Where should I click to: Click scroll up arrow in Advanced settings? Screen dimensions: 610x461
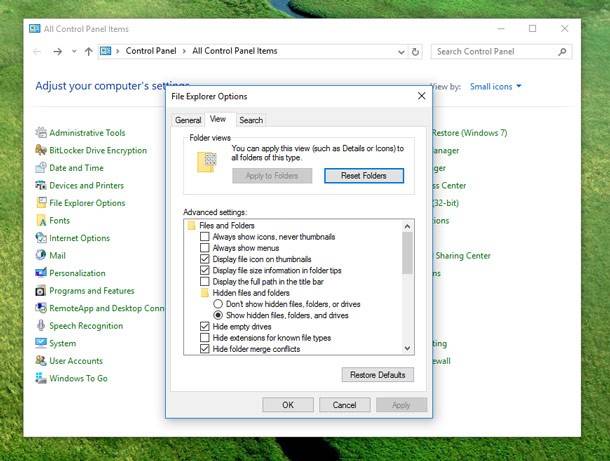pos(407,226)
